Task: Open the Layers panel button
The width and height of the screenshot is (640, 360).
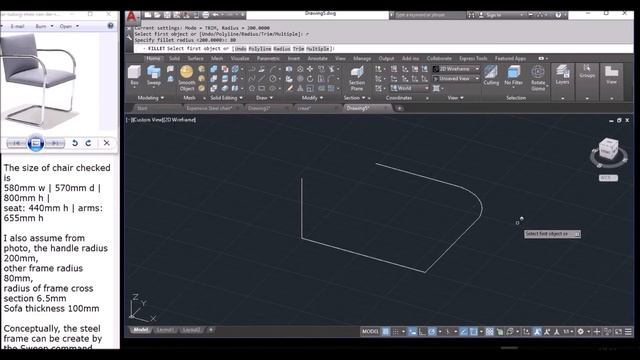Action: pyautogui.click(x=562, y=75)
